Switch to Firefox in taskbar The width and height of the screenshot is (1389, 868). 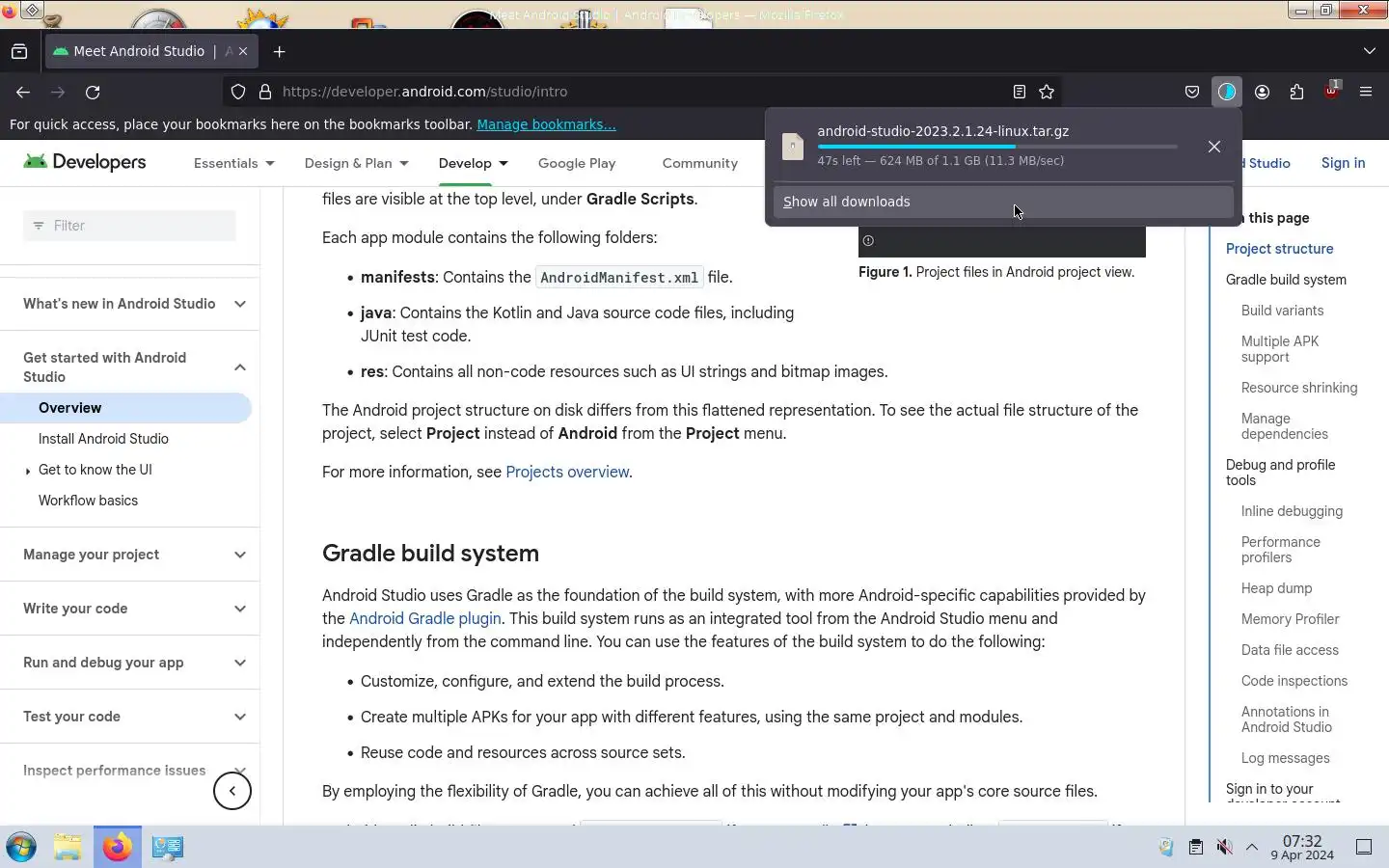coord(118,847)
